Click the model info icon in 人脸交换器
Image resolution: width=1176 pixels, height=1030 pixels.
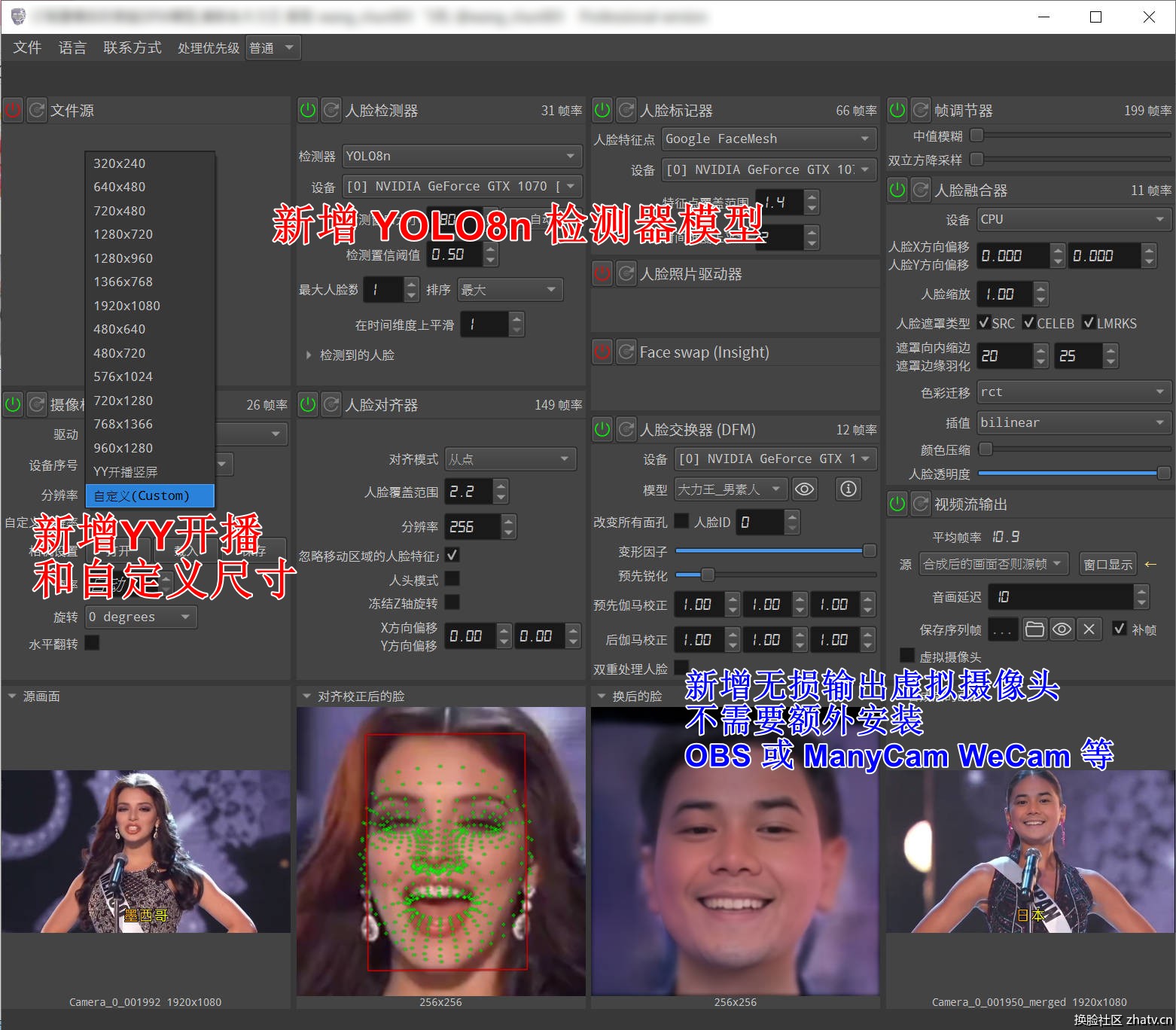(x=848, y=489)
